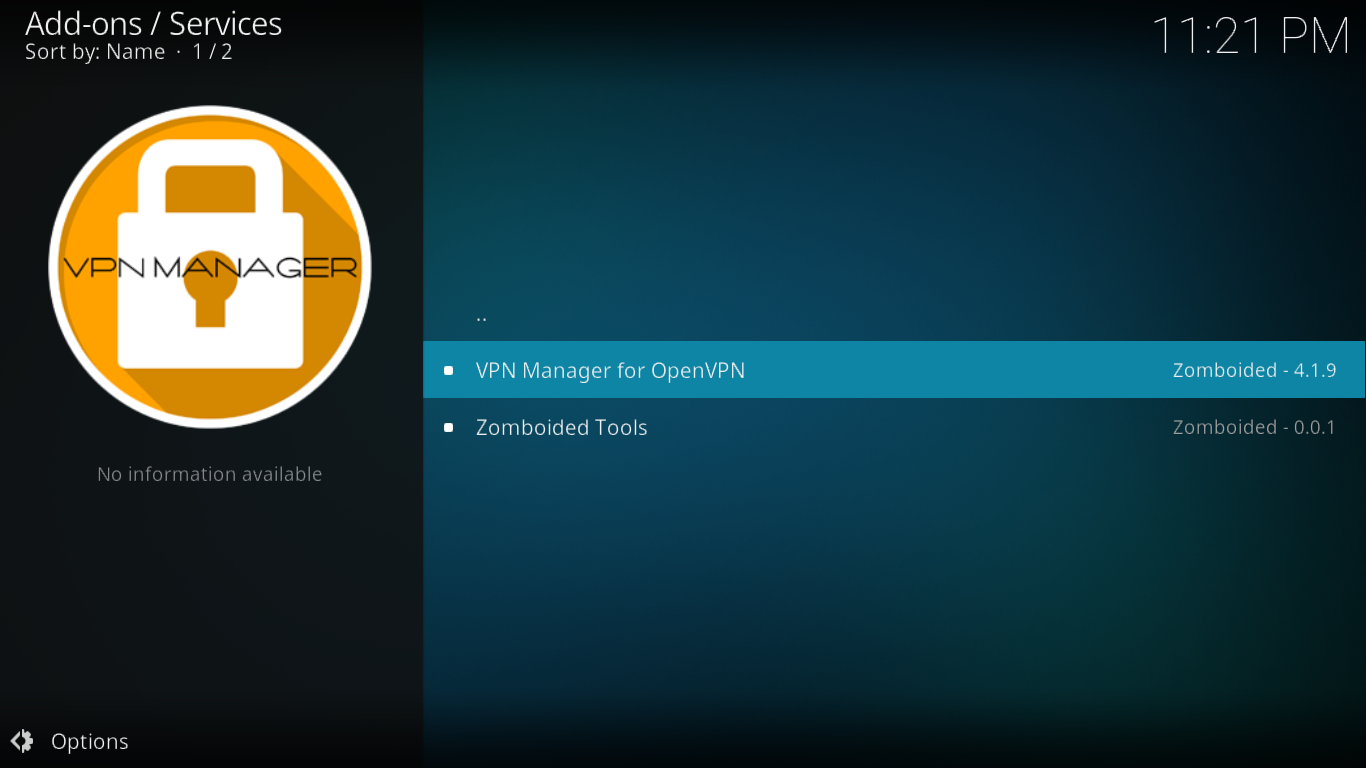1366x768 pixels.
Task: Click the Options label in bottom bar
Action: tap(90, 742)
